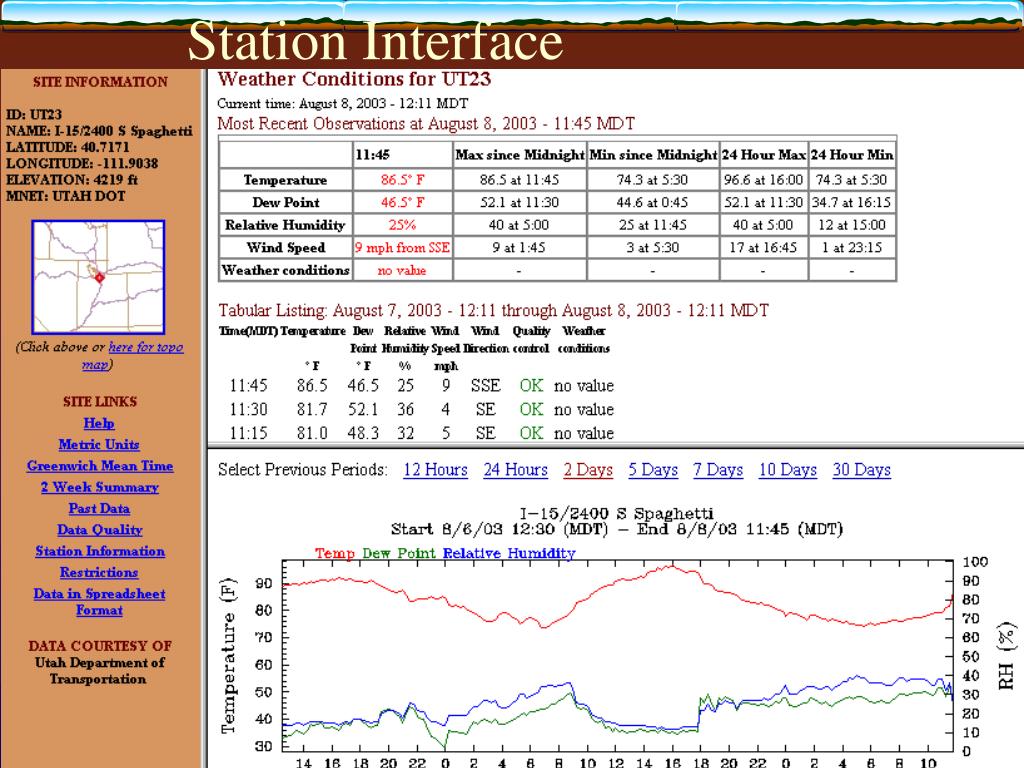Click the red Temp legend label

tap(335, 553)
